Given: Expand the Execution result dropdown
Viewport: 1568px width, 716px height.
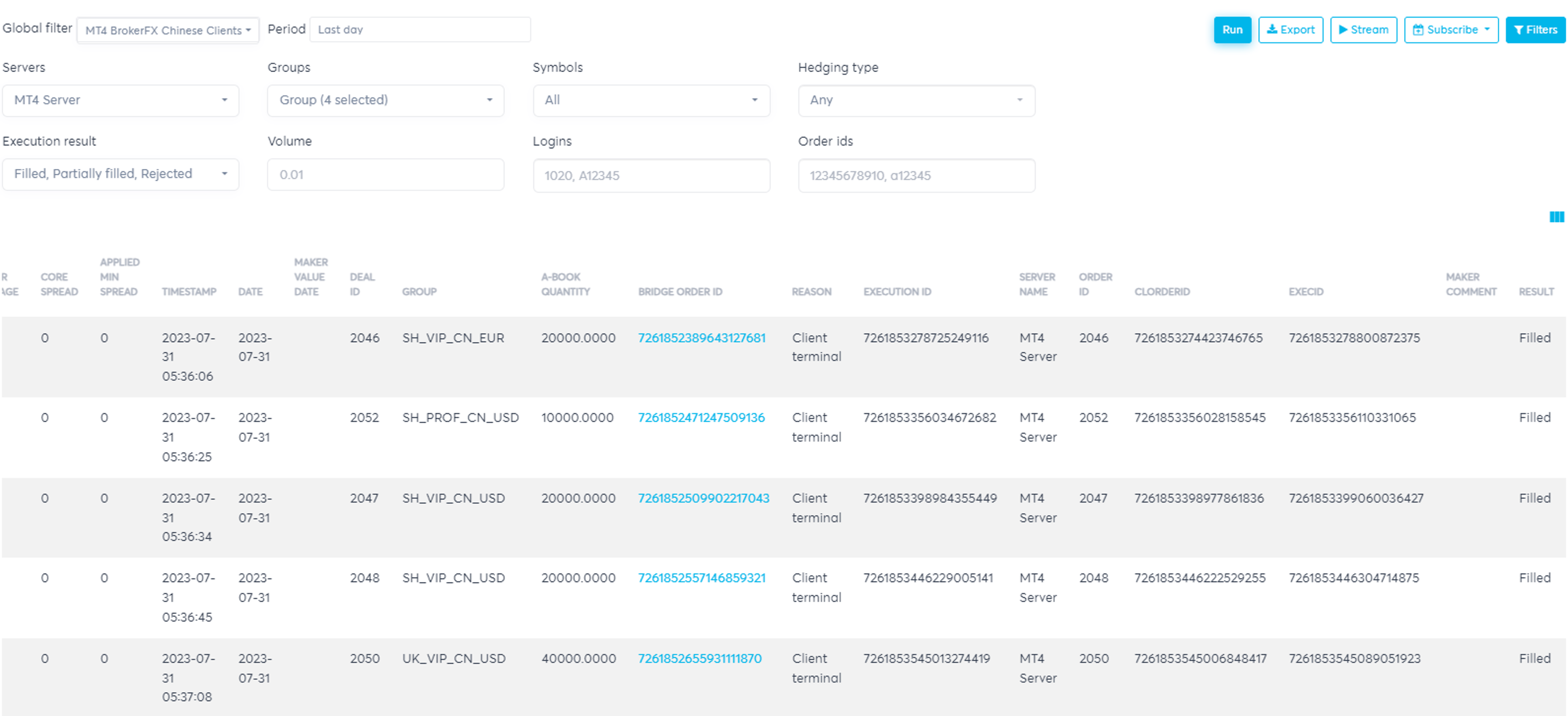Looking at the screenshot, I should (x=121, y=175).
